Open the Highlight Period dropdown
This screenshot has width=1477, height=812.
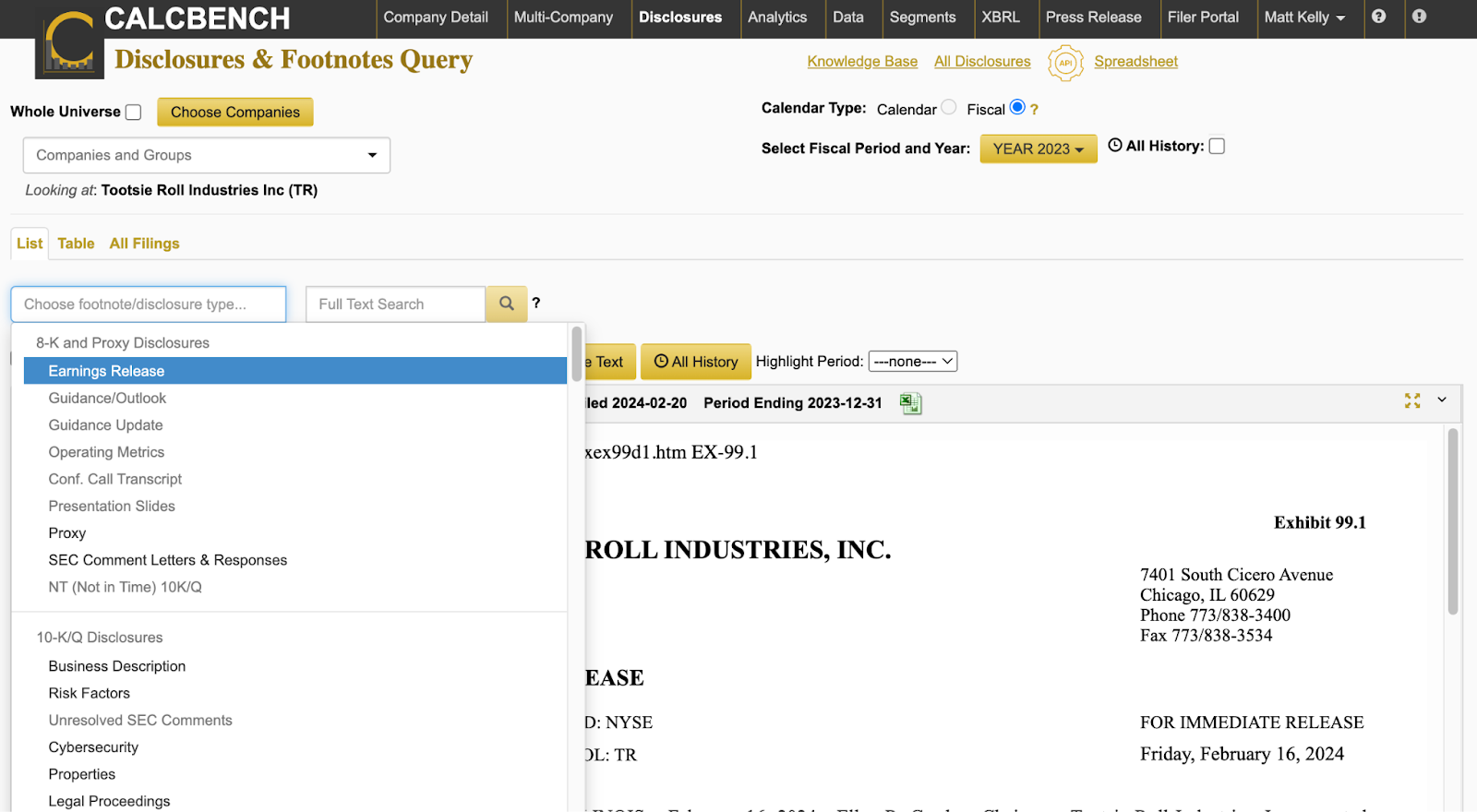[x=913, y=362]
